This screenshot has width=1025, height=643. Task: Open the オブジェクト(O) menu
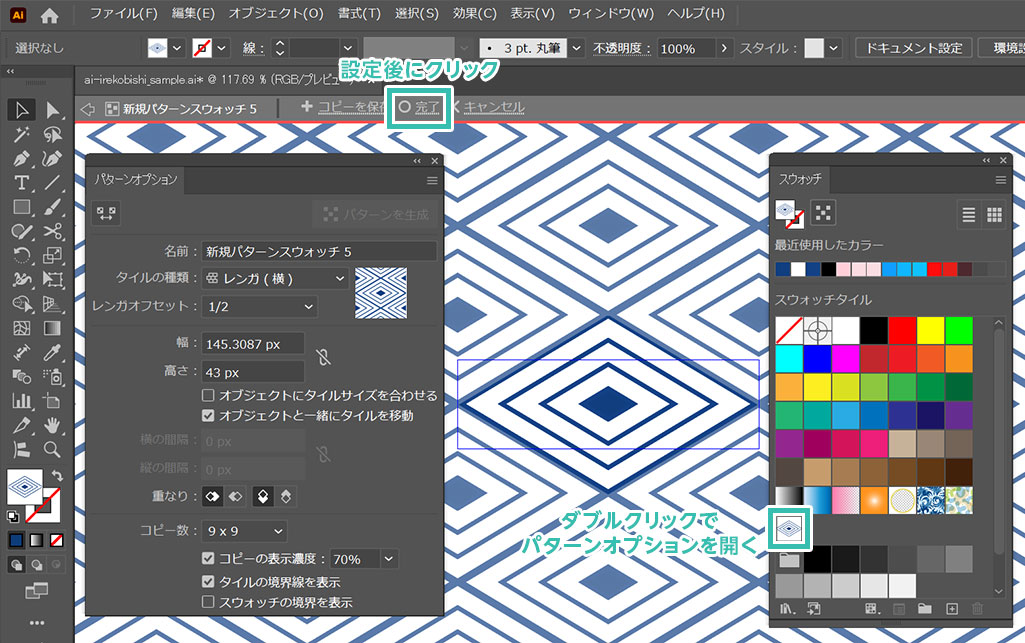tap(275, 14)
